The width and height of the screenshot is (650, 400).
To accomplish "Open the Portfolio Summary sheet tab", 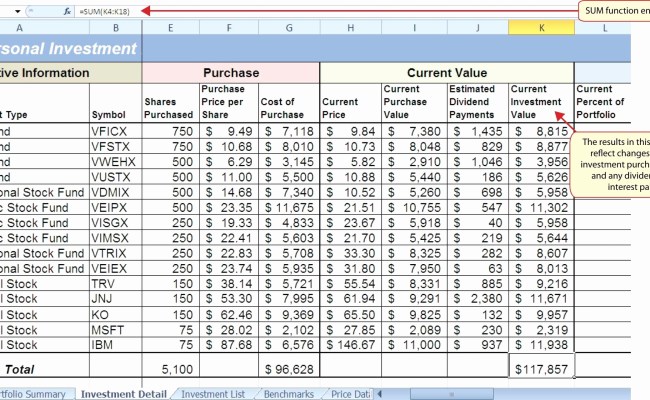I will point(33,394).
